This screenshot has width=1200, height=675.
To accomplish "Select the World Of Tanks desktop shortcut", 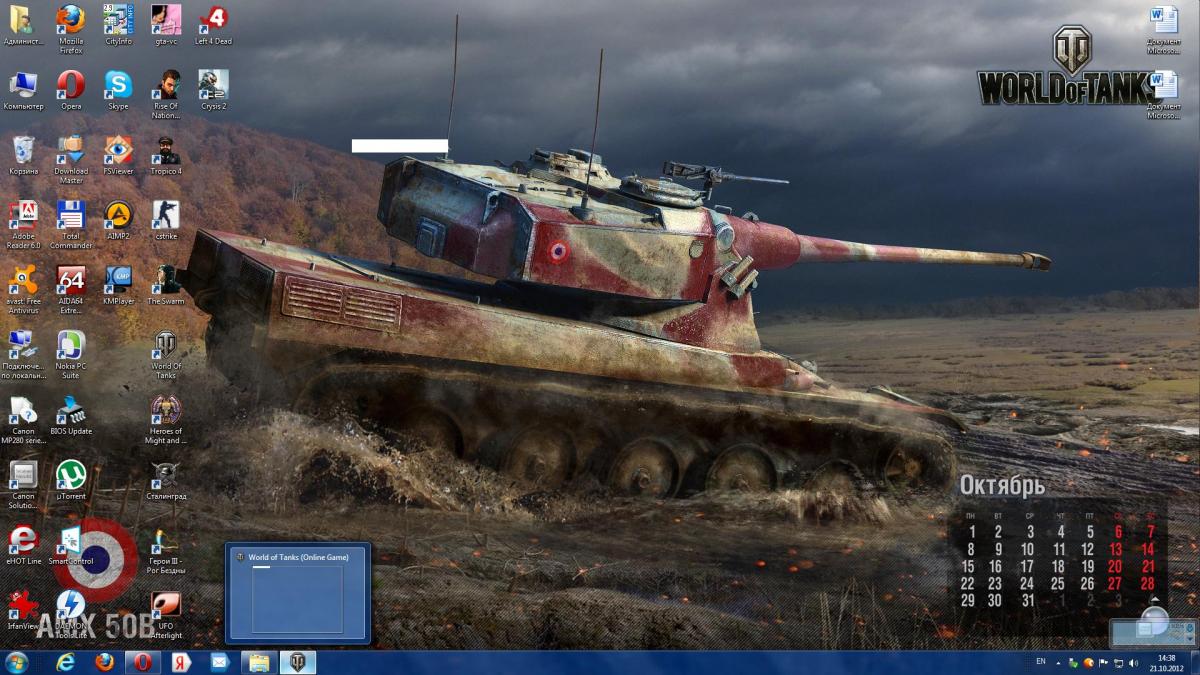I will click(166, 354).
